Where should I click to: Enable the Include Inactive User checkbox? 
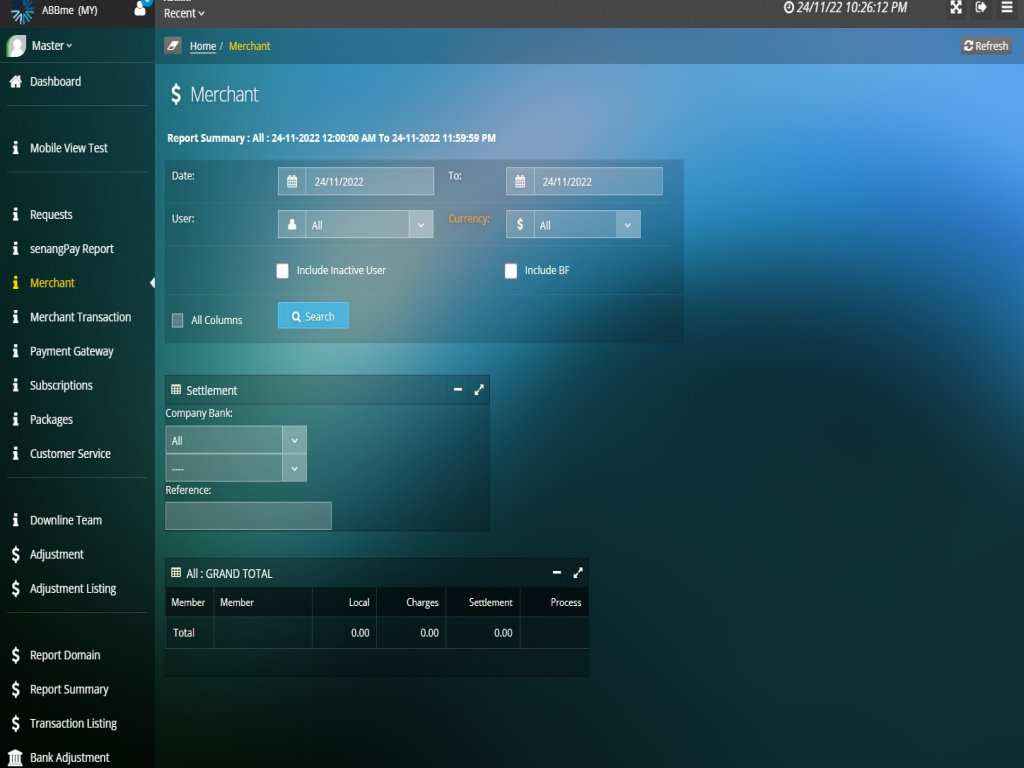click(x=283, y=271)
